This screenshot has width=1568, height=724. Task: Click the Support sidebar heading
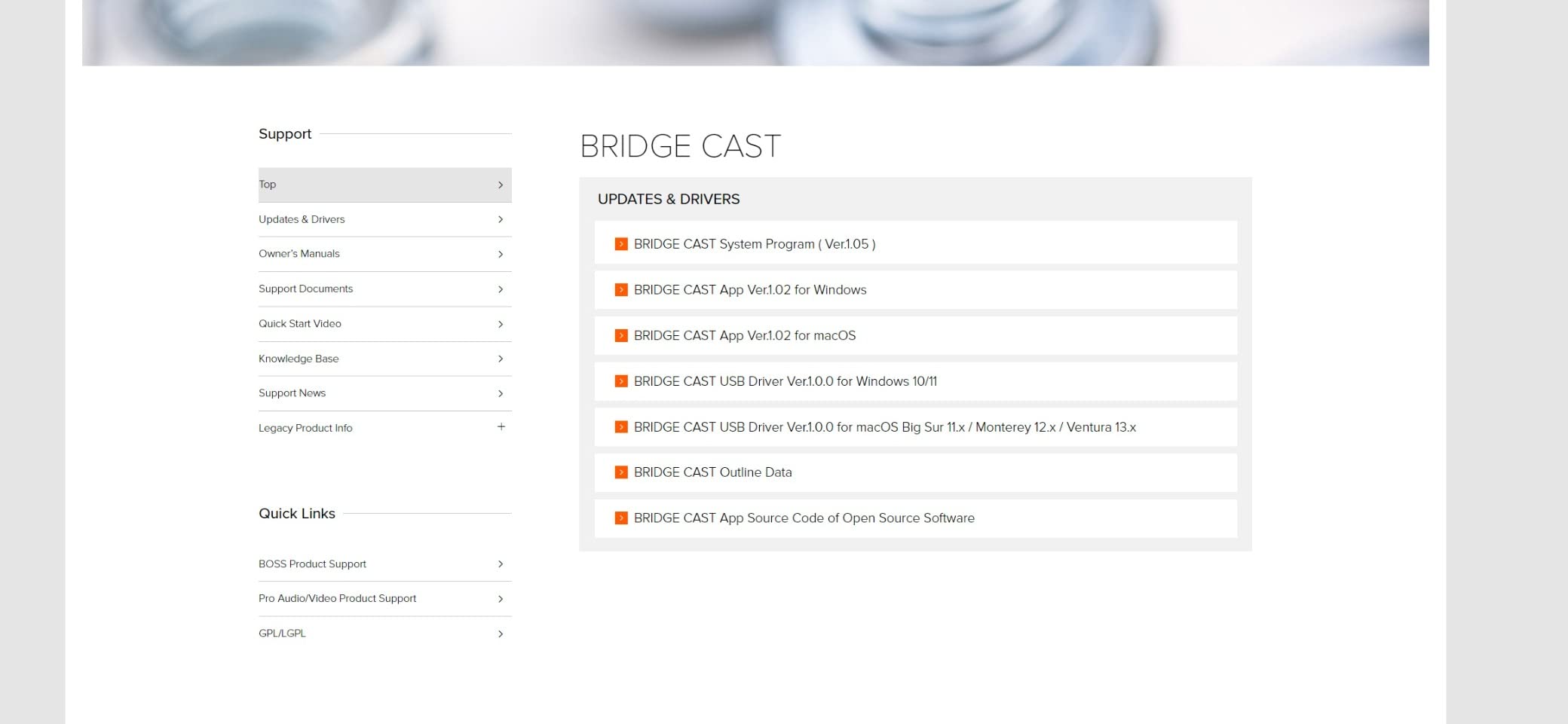coord(285,133)
